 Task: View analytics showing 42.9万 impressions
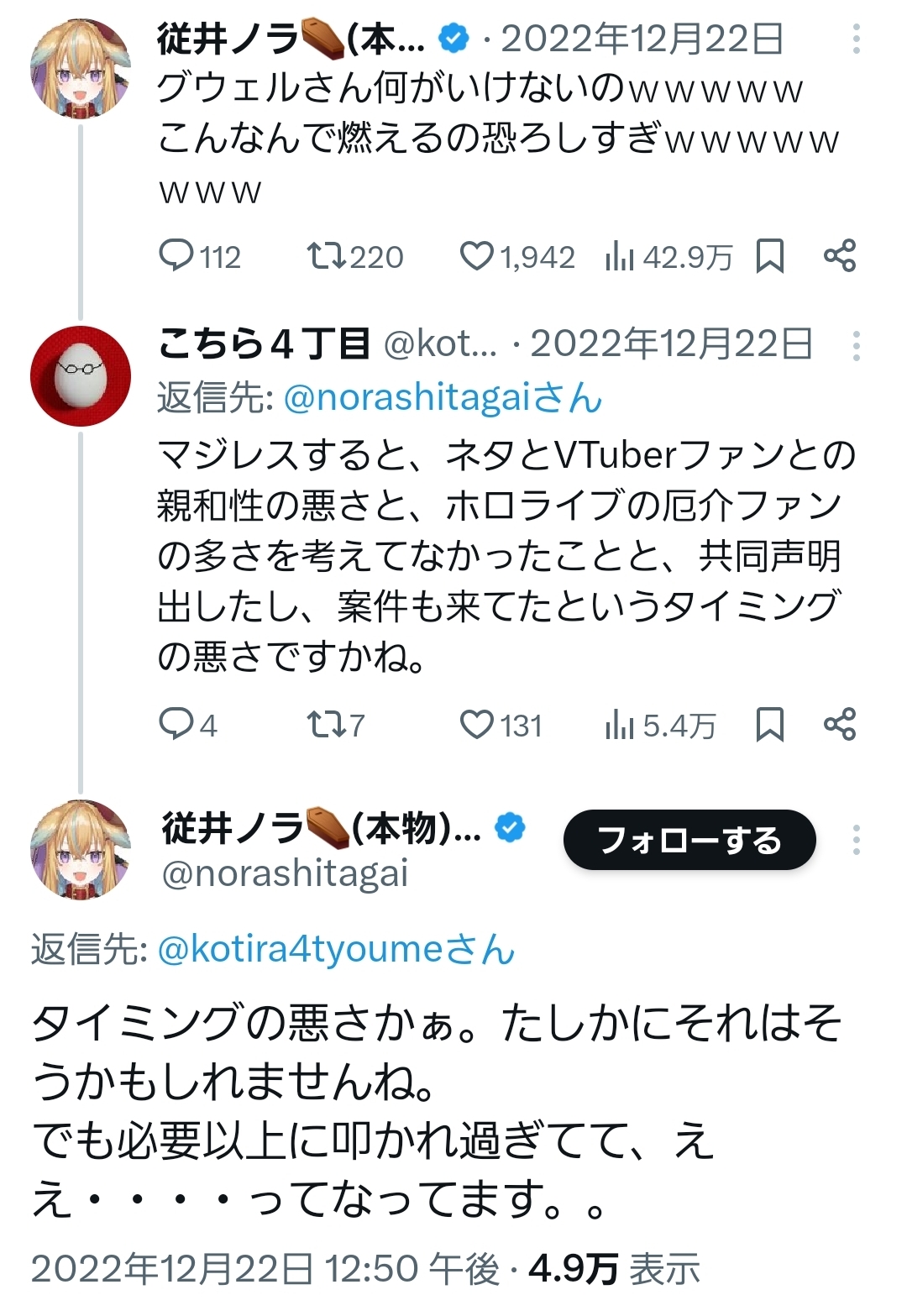point(668,256)
